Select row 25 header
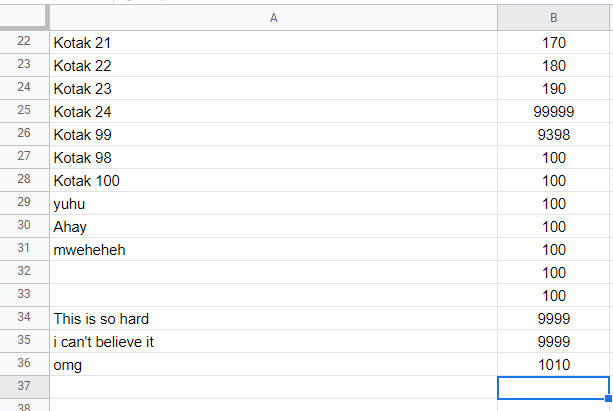The image size is (613, 411). click(x=24, y=112)
